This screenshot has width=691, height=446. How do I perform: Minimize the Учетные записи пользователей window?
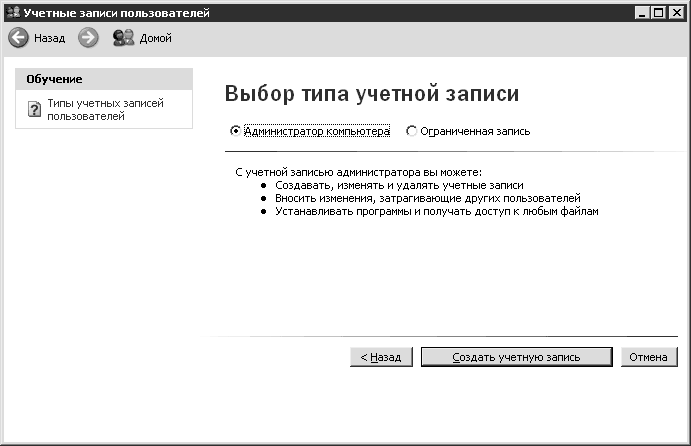point(642,13)
